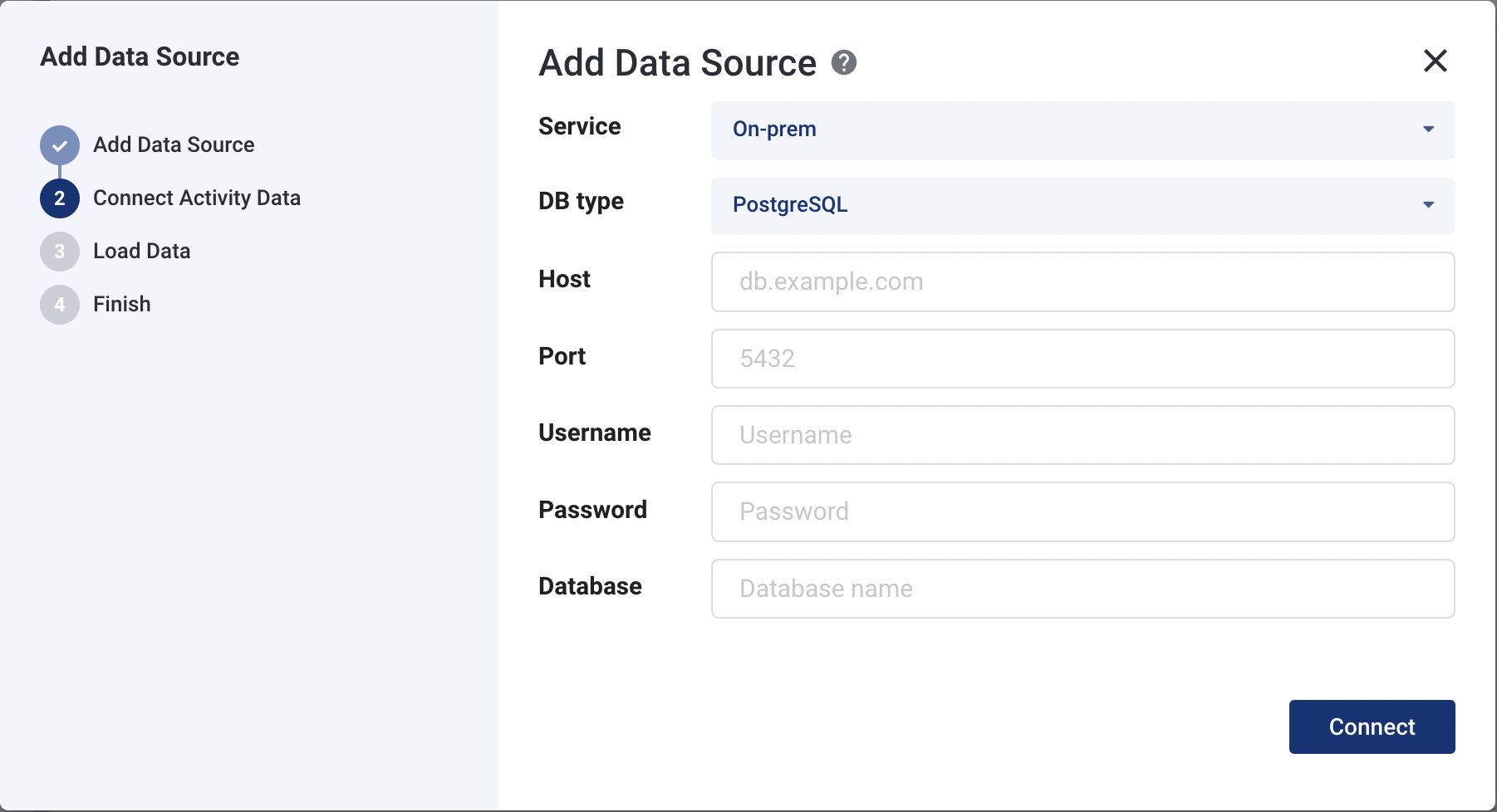
Task: Click the help question mark icon
Action: 843,63
